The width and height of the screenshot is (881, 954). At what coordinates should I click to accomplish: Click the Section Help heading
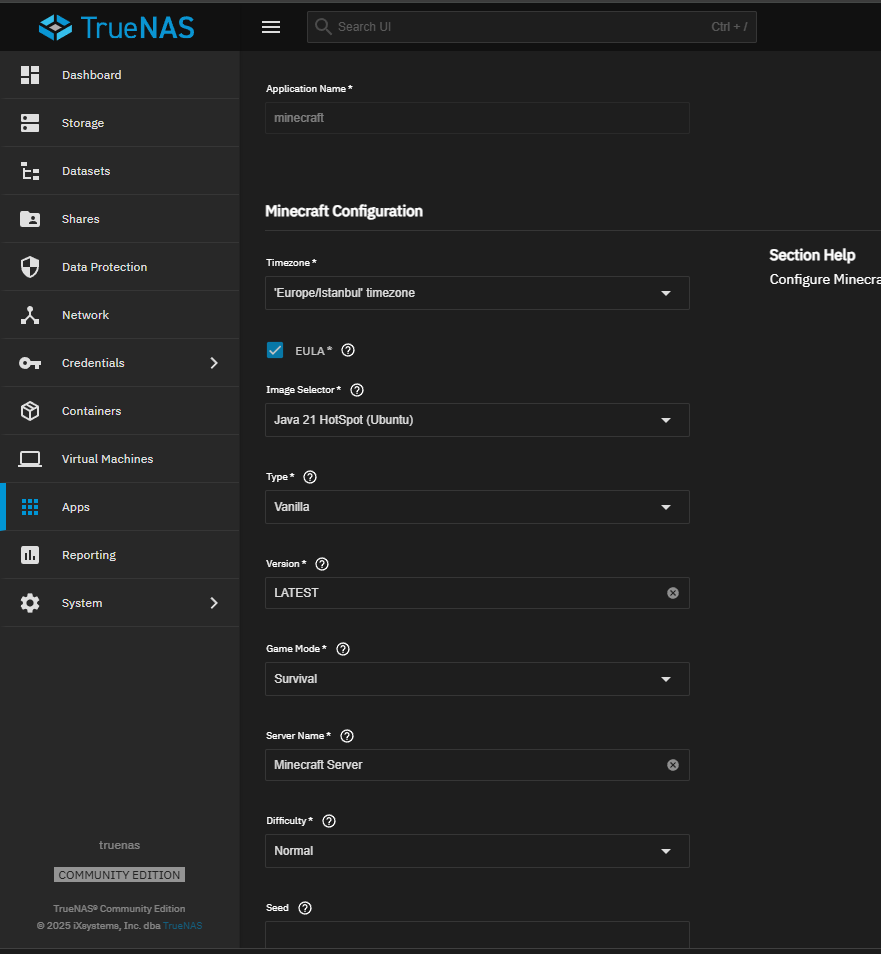[x=812, y=255]
